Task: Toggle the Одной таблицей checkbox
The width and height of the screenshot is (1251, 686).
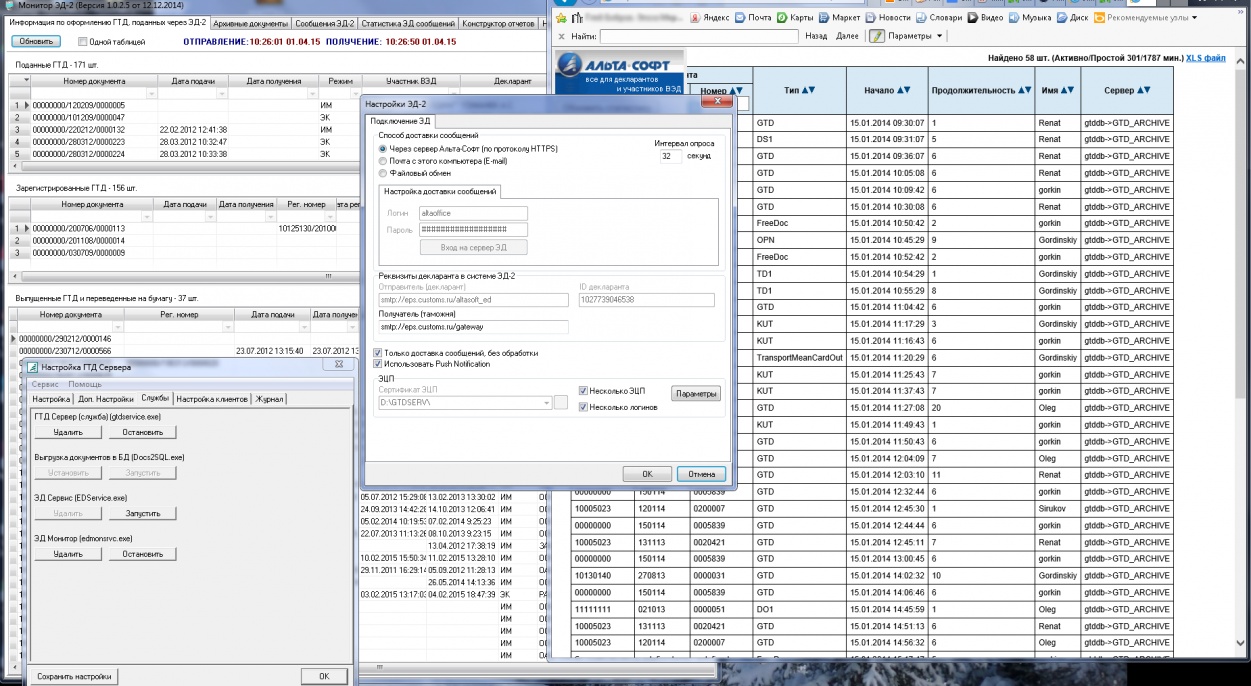Action: pyautogui.click(x=83, y=42)
